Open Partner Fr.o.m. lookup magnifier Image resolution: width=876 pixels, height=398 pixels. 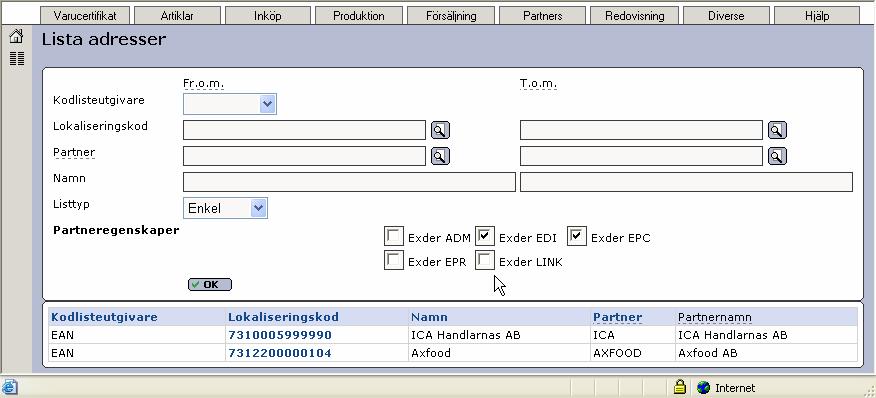440,156
